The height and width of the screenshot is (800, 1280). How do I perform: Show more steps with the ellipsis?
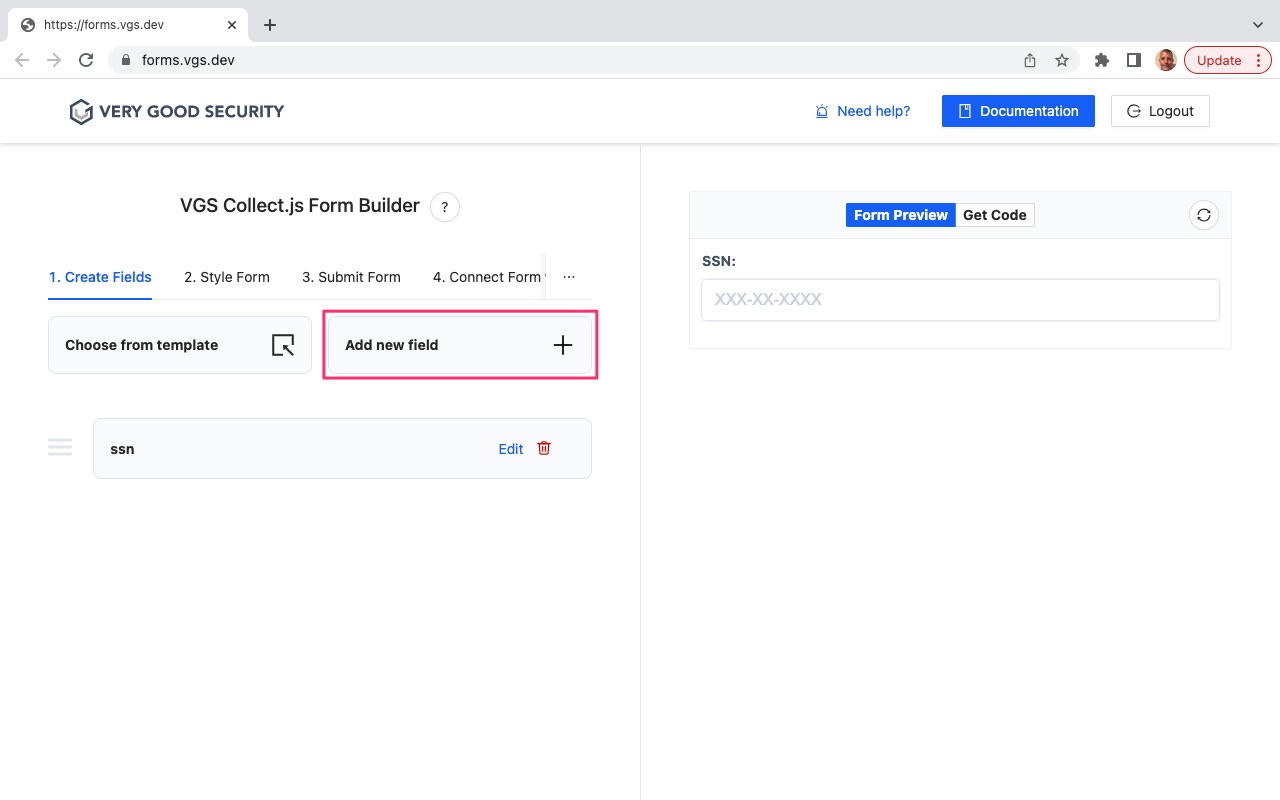569,277
